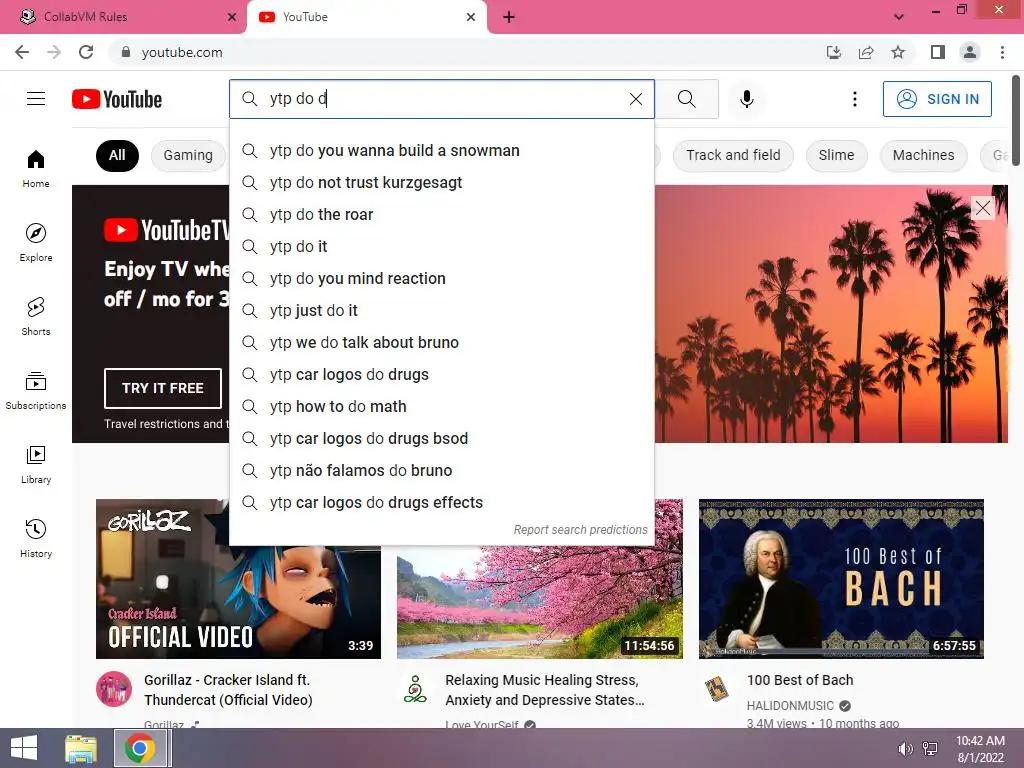Dismiss the YouTube TV banner ad
The width and height of the screenshot is (1024, 768).
982,208
